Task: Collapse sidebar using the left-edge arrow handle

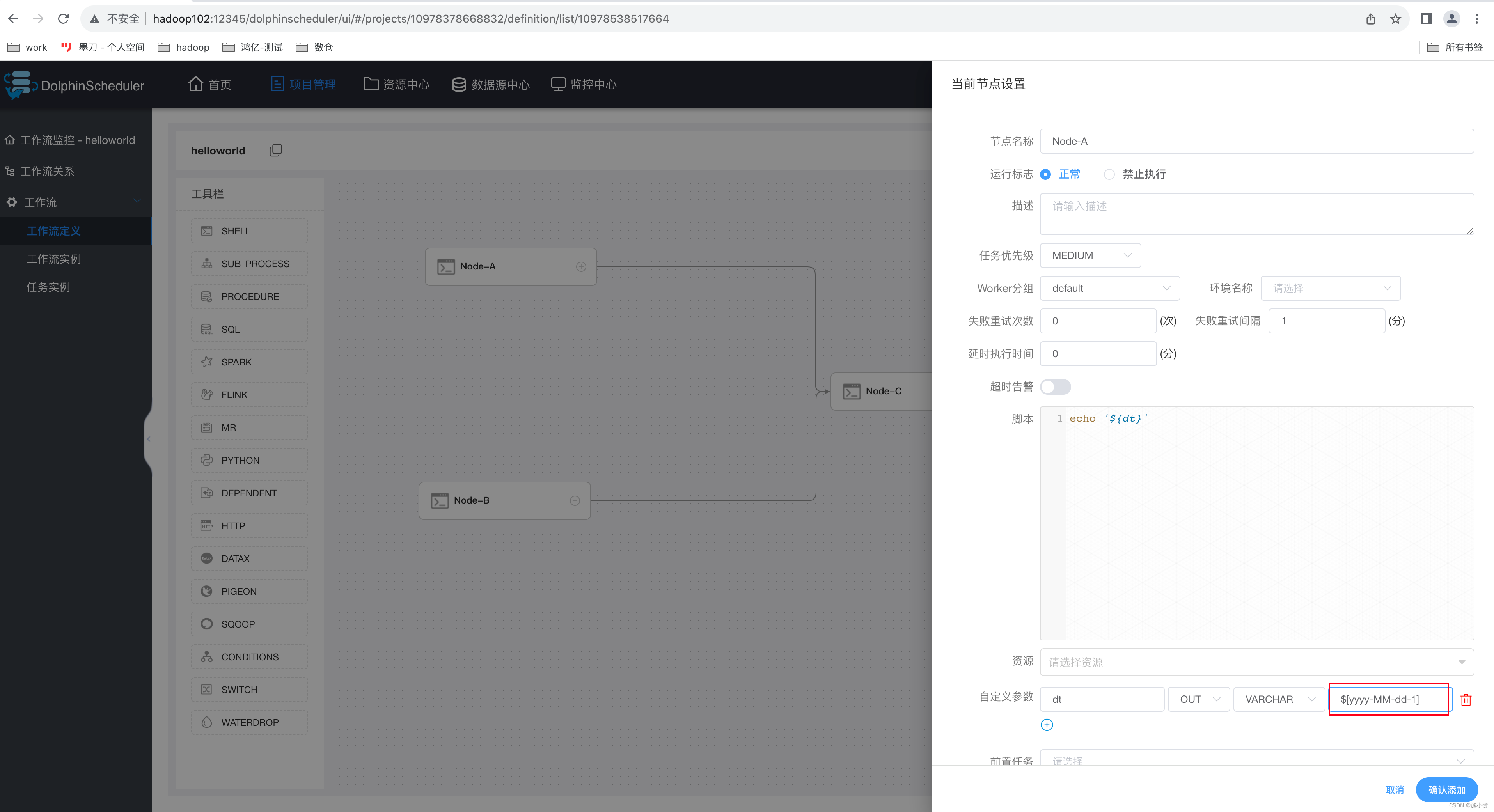Action: tap(149, 439)
